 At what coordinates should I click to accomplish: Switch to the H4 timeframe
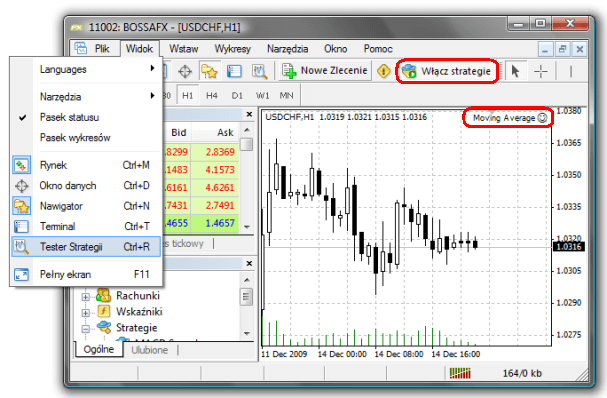(212, 95)
